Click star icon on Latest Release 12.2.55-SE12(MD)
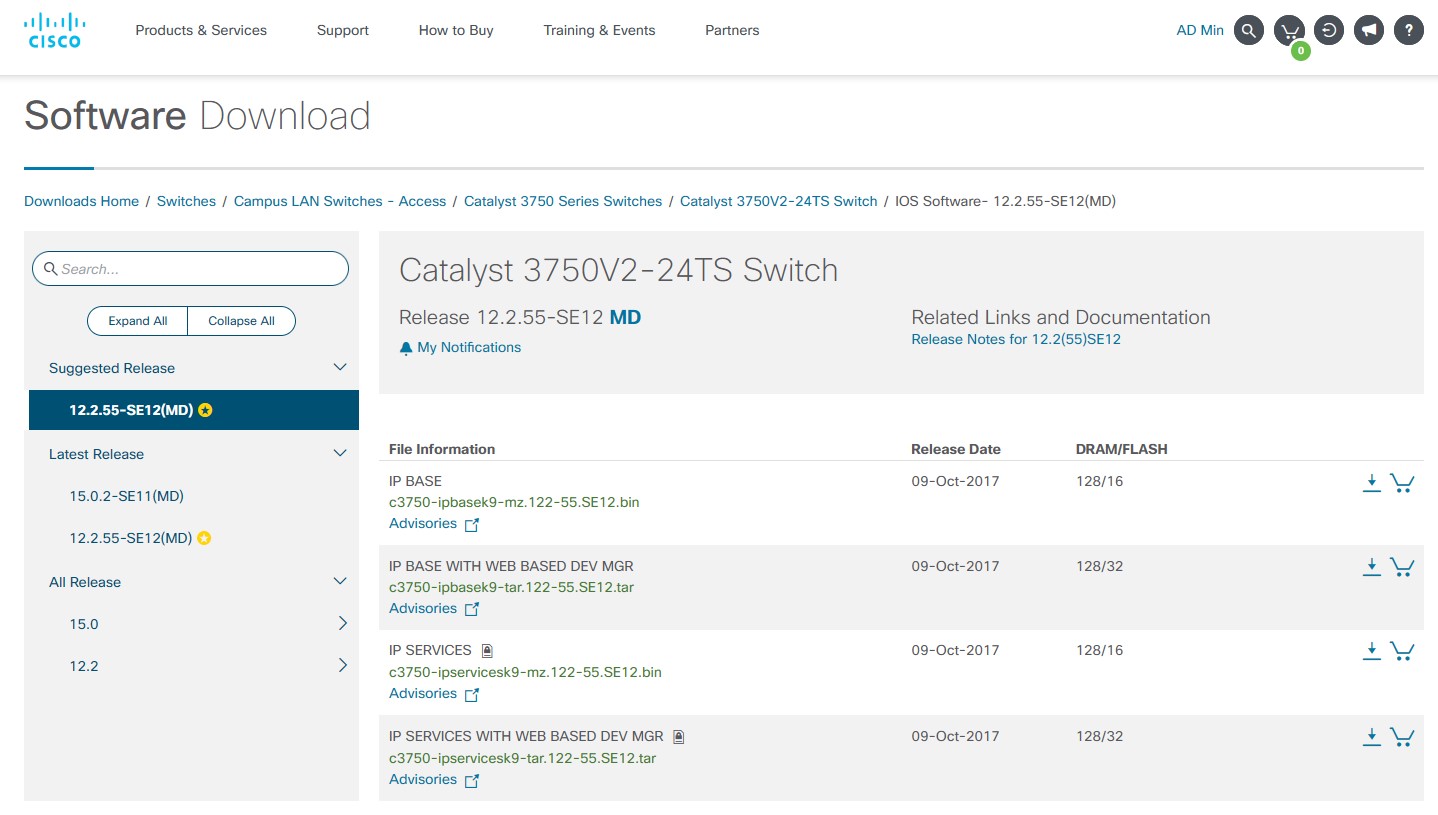Screen dimensions: 1438x815 [x=204, y=538]
